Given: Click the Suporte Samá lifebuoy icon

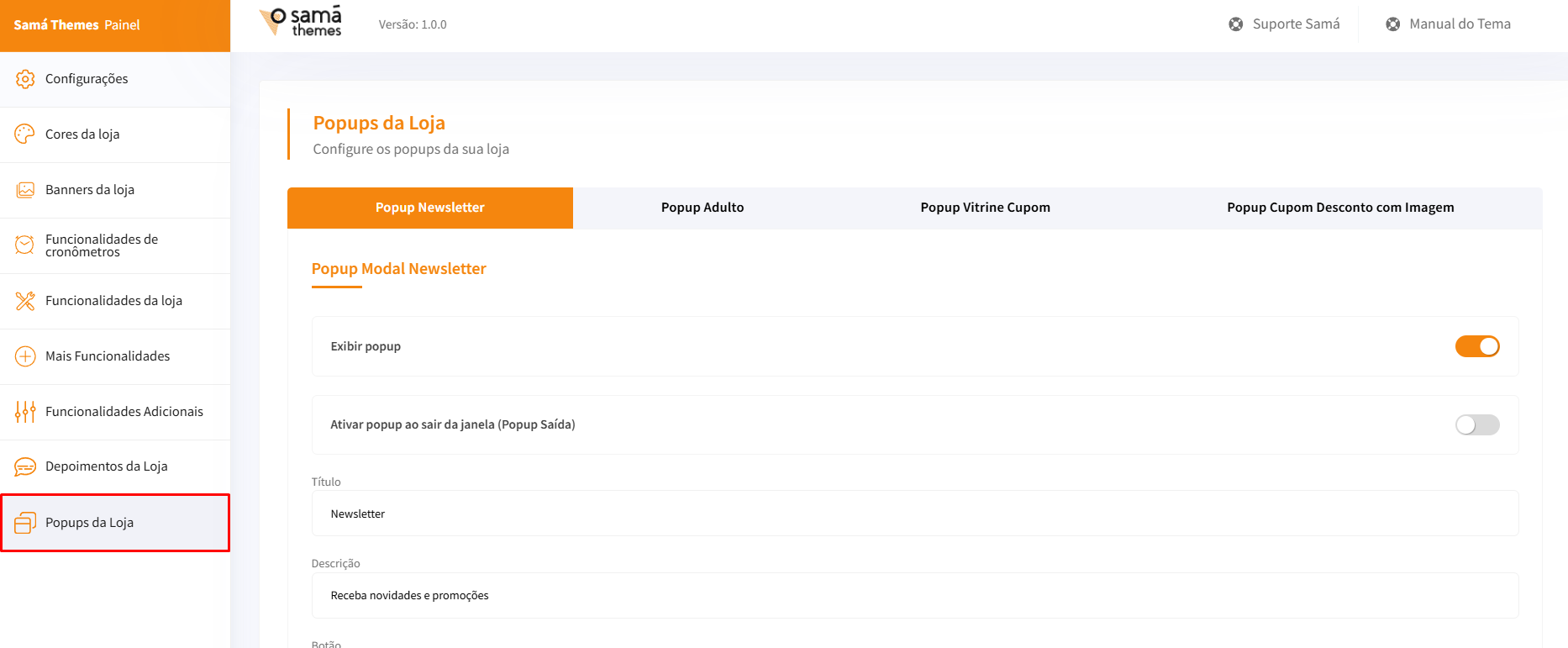Looking at the screenshot, I should coord(1236,24).
